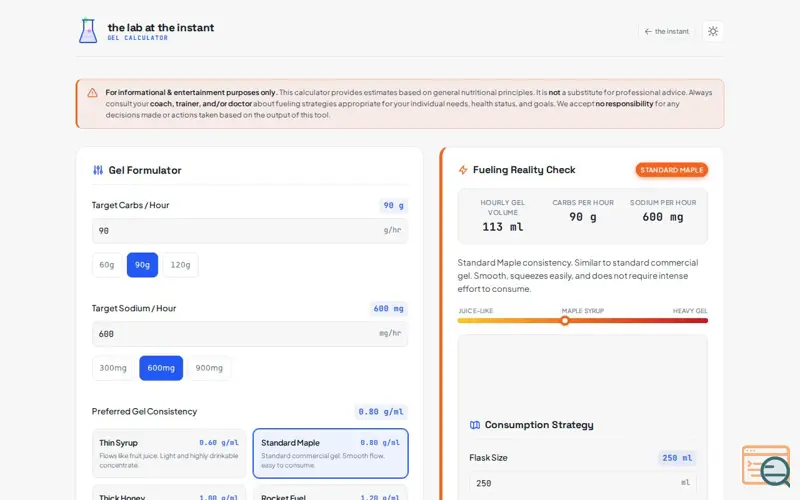
Task: Choose Thick Honey consistency option
Action: tap(169, 494)
